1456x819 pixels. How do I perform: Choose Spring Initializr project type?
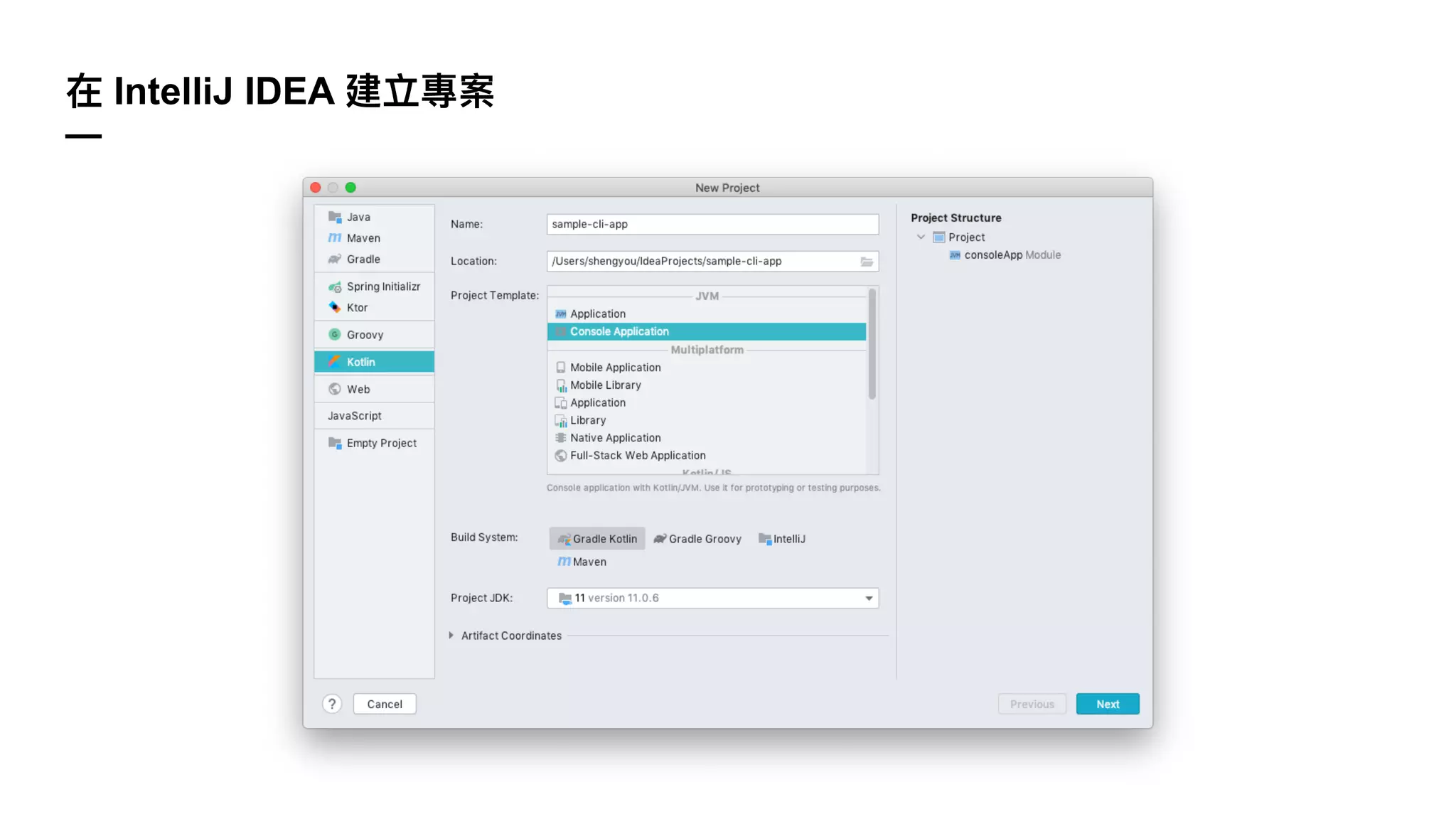[x=374, y=287]
